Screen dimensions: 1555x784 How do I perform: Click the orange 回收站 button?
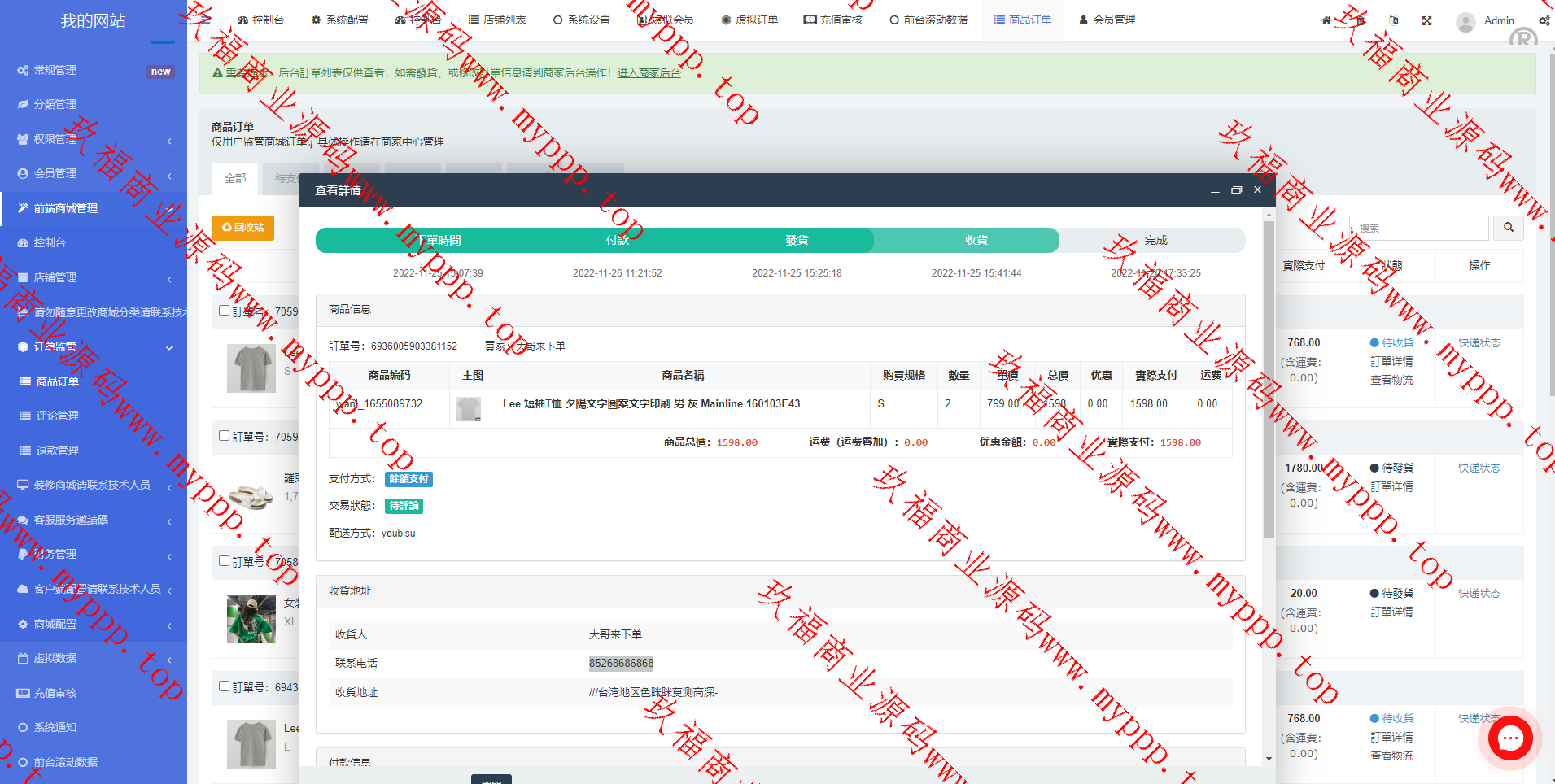click(x=242, y=228)
